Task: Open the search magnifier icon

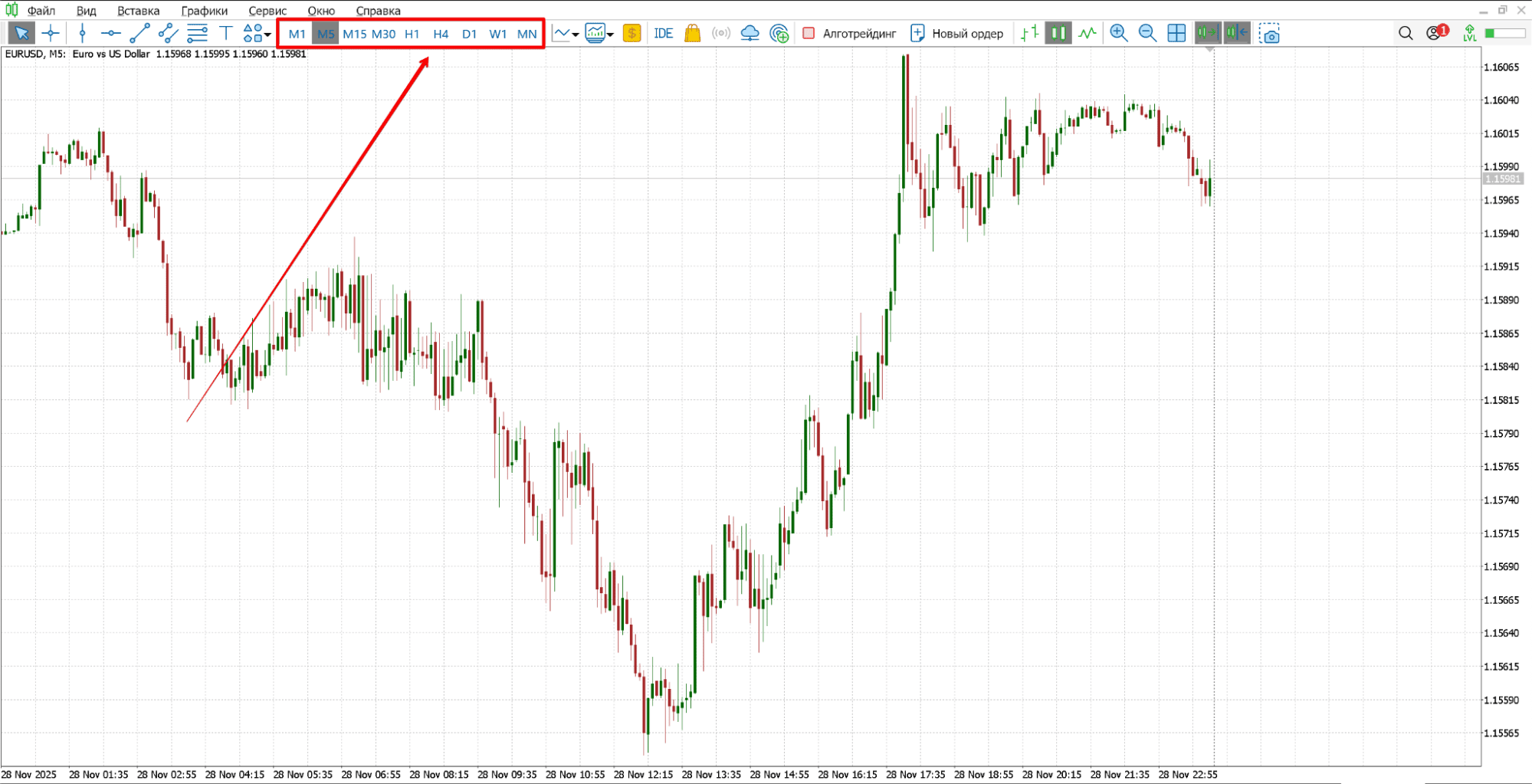Action: [1406, 33]
